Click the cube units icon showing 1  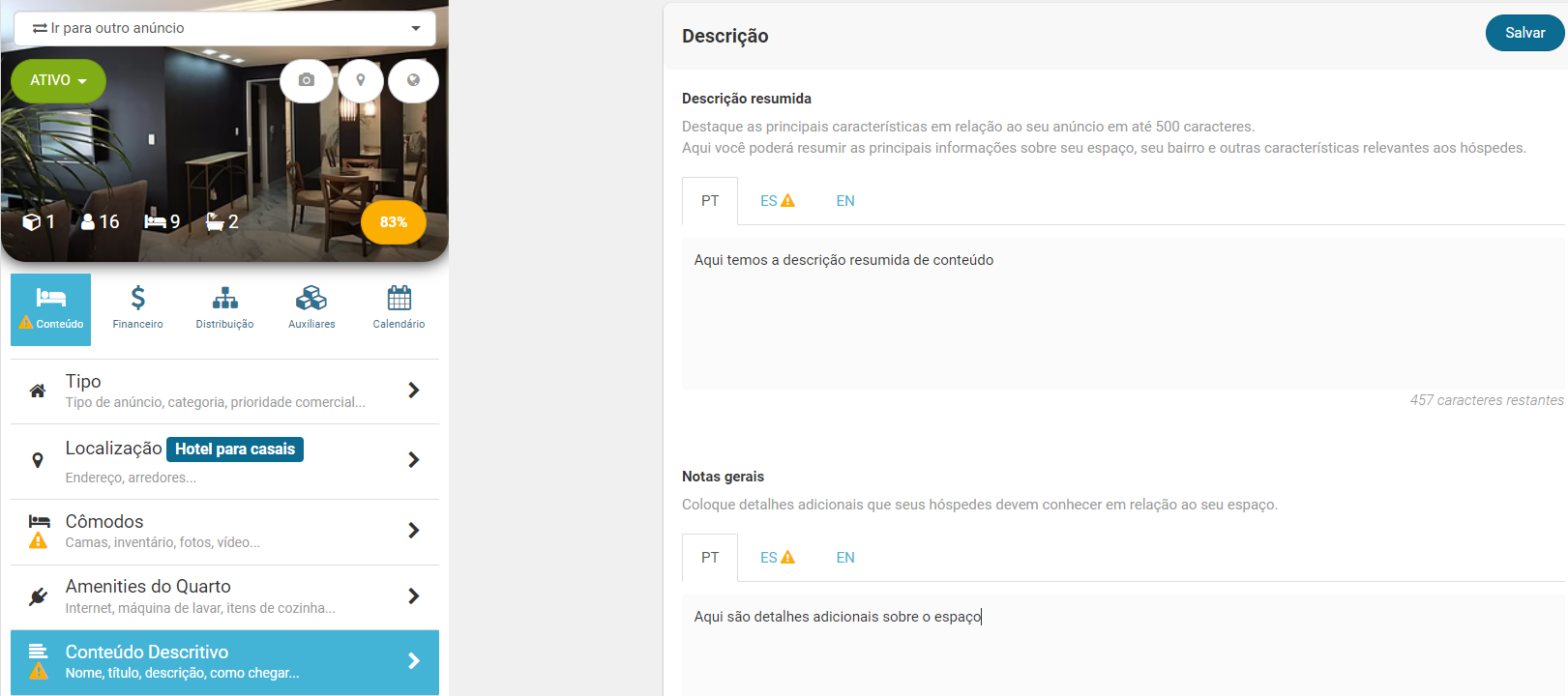pyautogui.click(x=31, y=222)
